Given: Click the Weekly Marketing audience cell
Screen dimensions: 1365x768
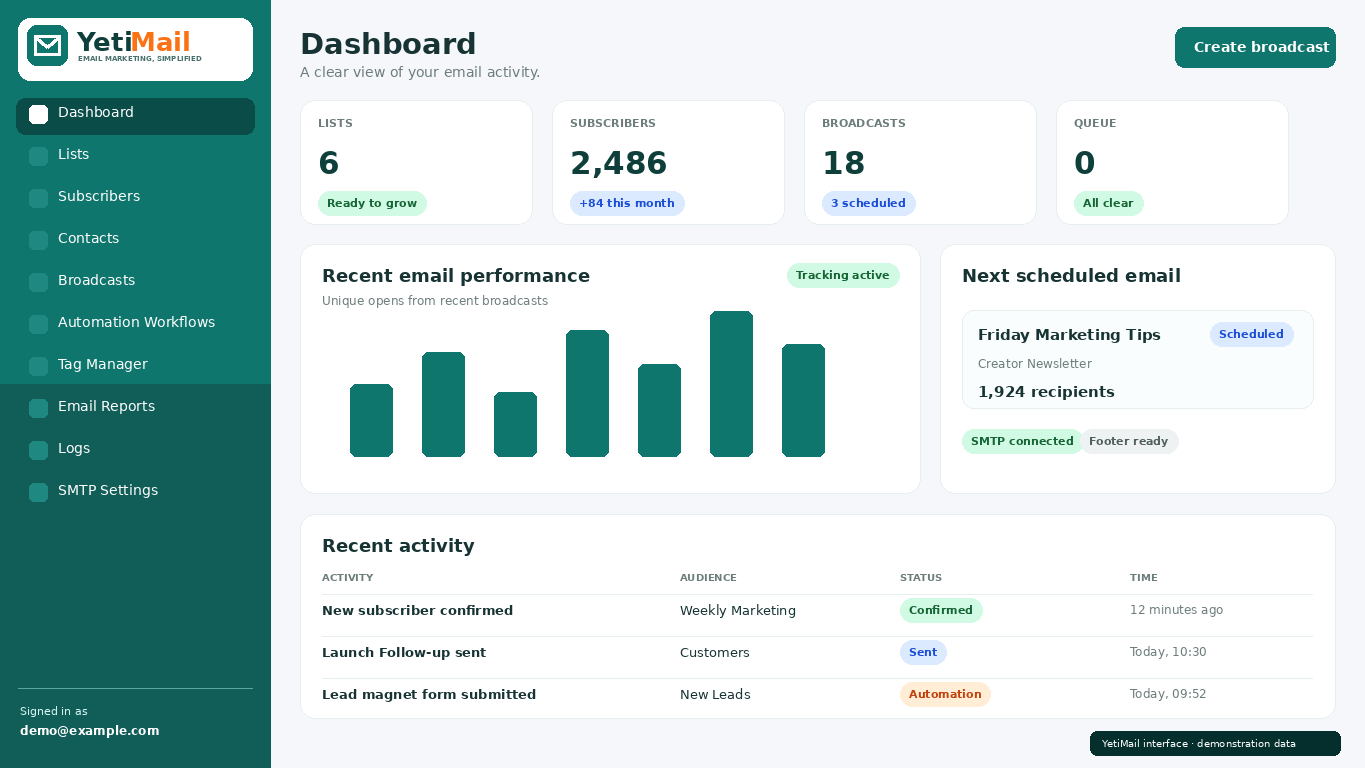Looking at the screenshot, I should (738, 610).
